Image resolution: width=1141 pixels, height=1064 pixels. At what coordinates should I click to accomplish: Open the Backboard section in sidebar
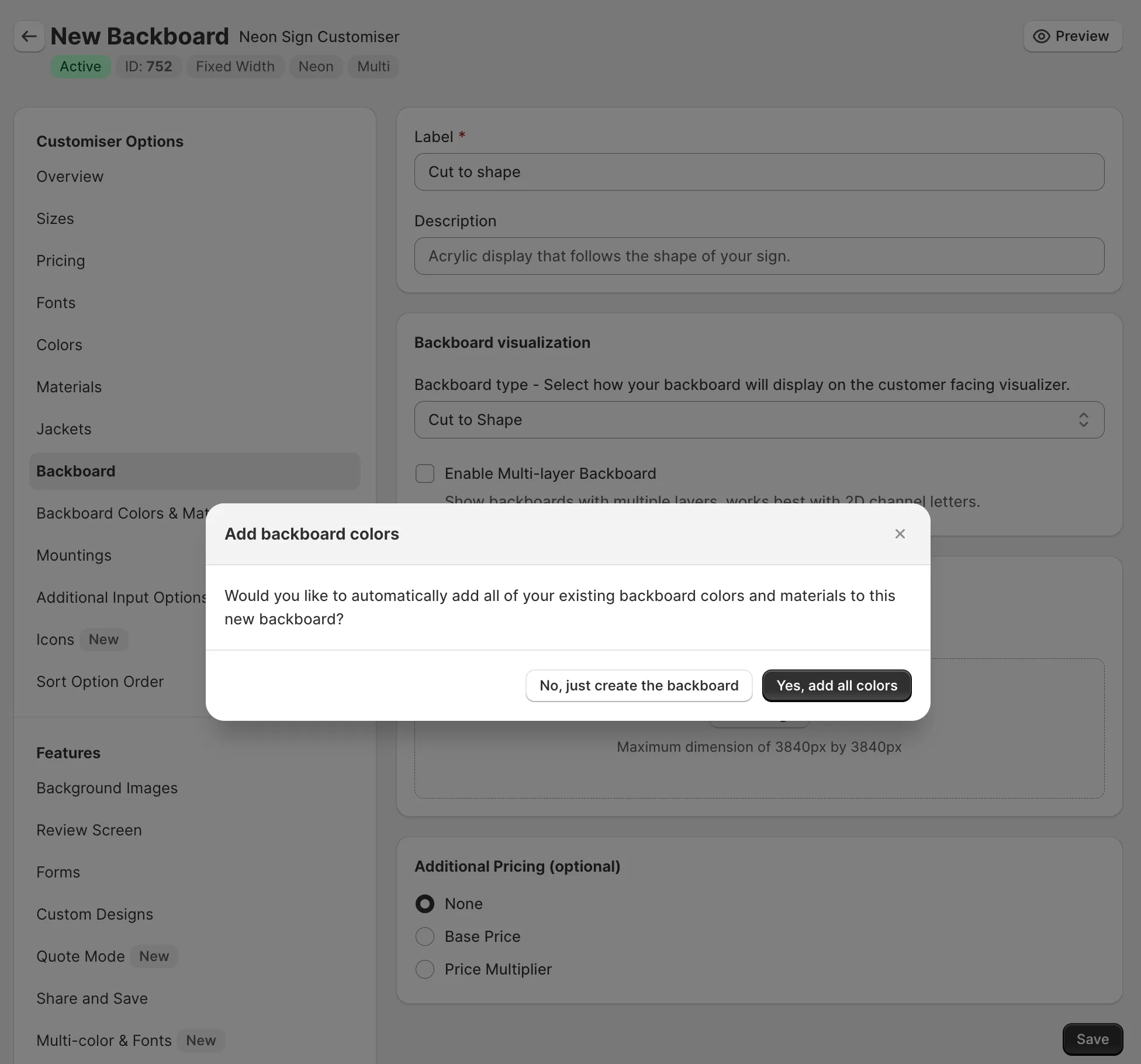click(x=76, y=471)
